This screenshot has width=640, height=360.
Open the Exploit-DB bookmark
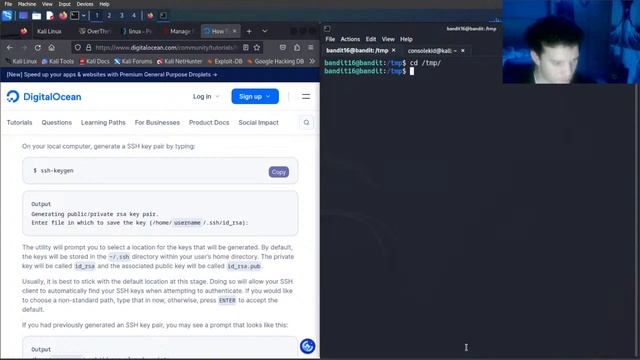pyautogui.click(x=225, y=61)
